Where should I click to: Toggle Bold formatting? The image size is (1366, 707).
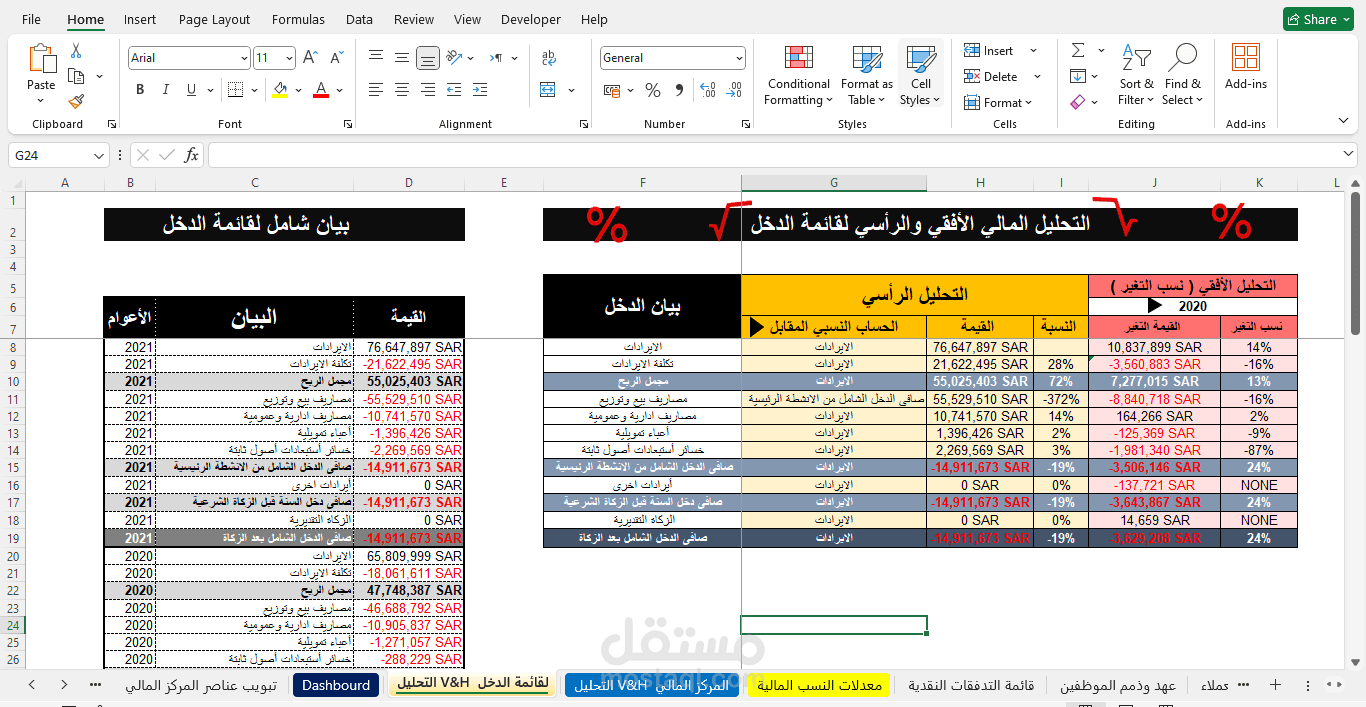click(x=140, y=90)
